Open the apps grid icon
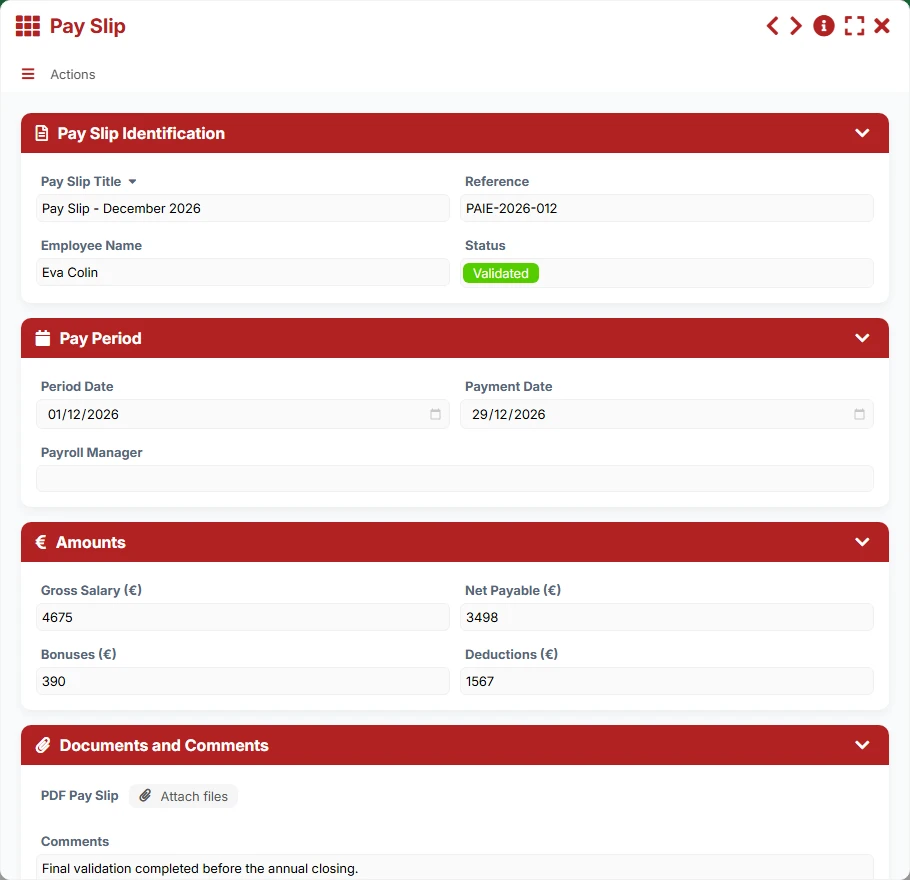Screen dimensions: 910x880 pos(28,26)
